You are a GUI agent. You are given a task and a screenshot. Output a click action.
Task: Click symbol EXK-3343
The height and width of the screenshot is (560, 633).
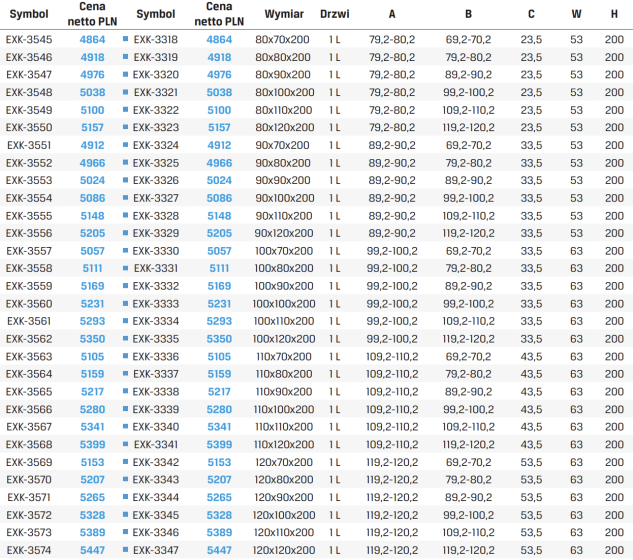click(156, 480)
